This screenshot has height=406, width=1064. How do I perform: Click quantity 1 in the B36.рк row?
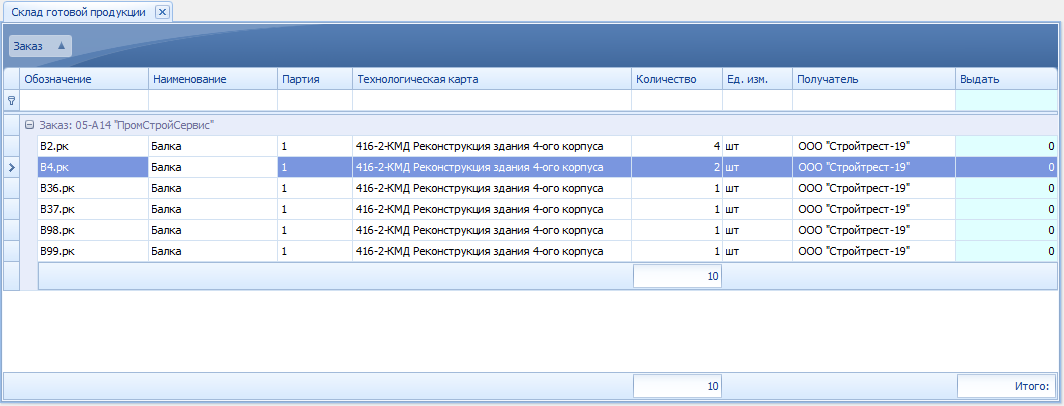click(x=677, y=188)
